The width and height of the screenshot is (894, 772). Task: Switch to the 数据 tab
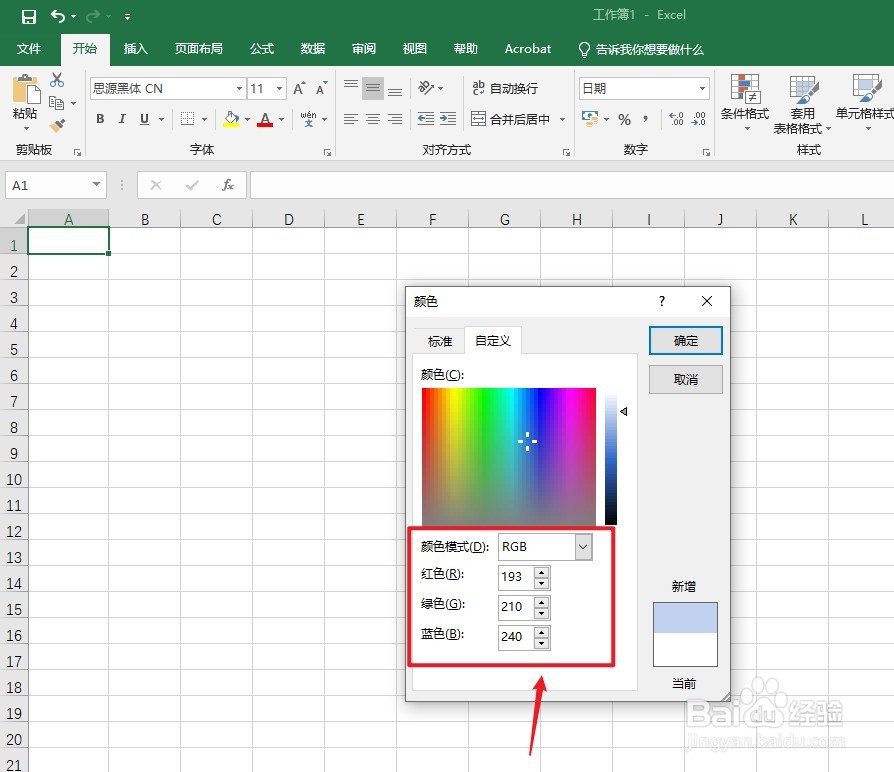(313, 49)
